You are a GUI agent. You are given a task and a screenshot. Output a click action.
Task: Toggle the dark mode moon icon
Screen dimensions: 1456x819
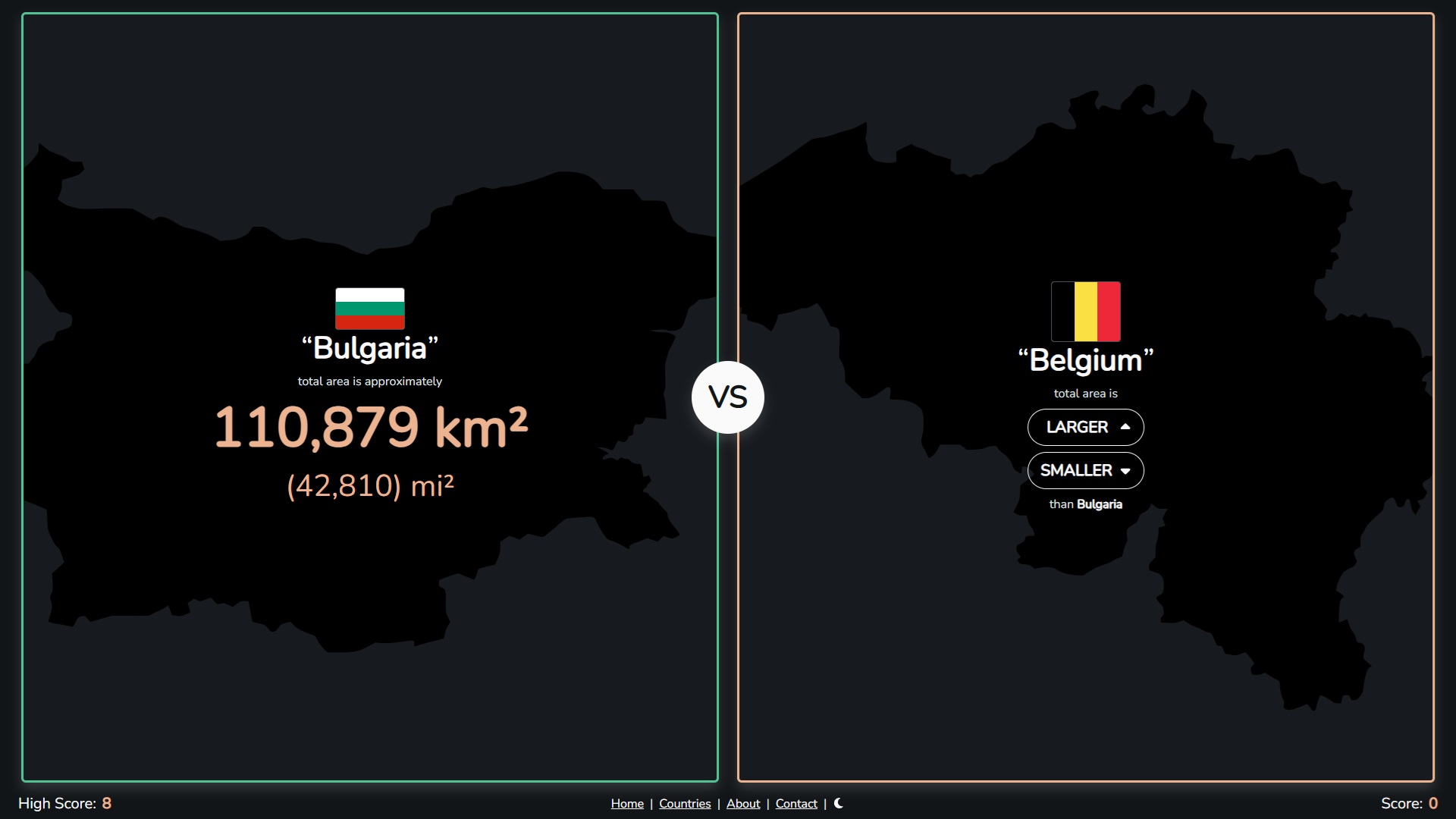pos(839,803)
